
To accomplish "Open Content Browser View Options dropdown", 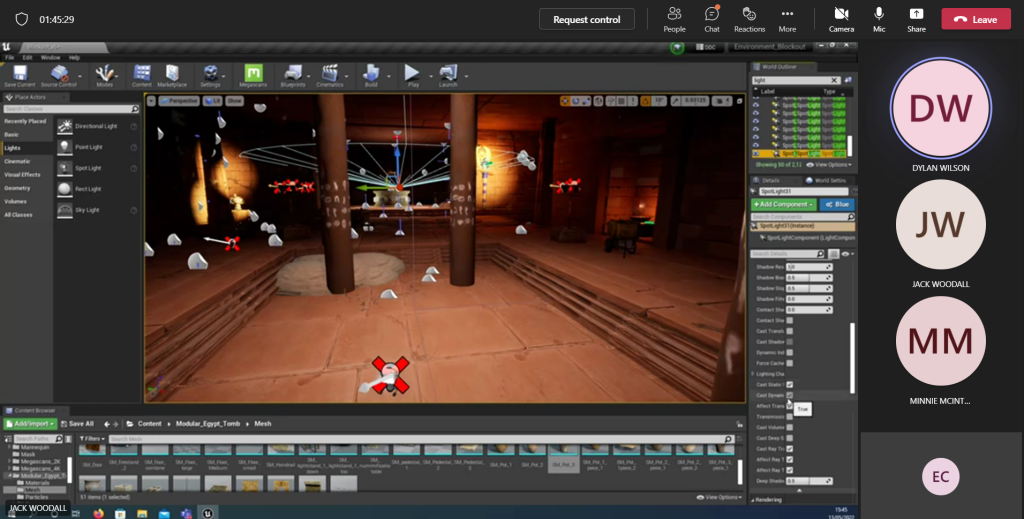I will point(720,497).
